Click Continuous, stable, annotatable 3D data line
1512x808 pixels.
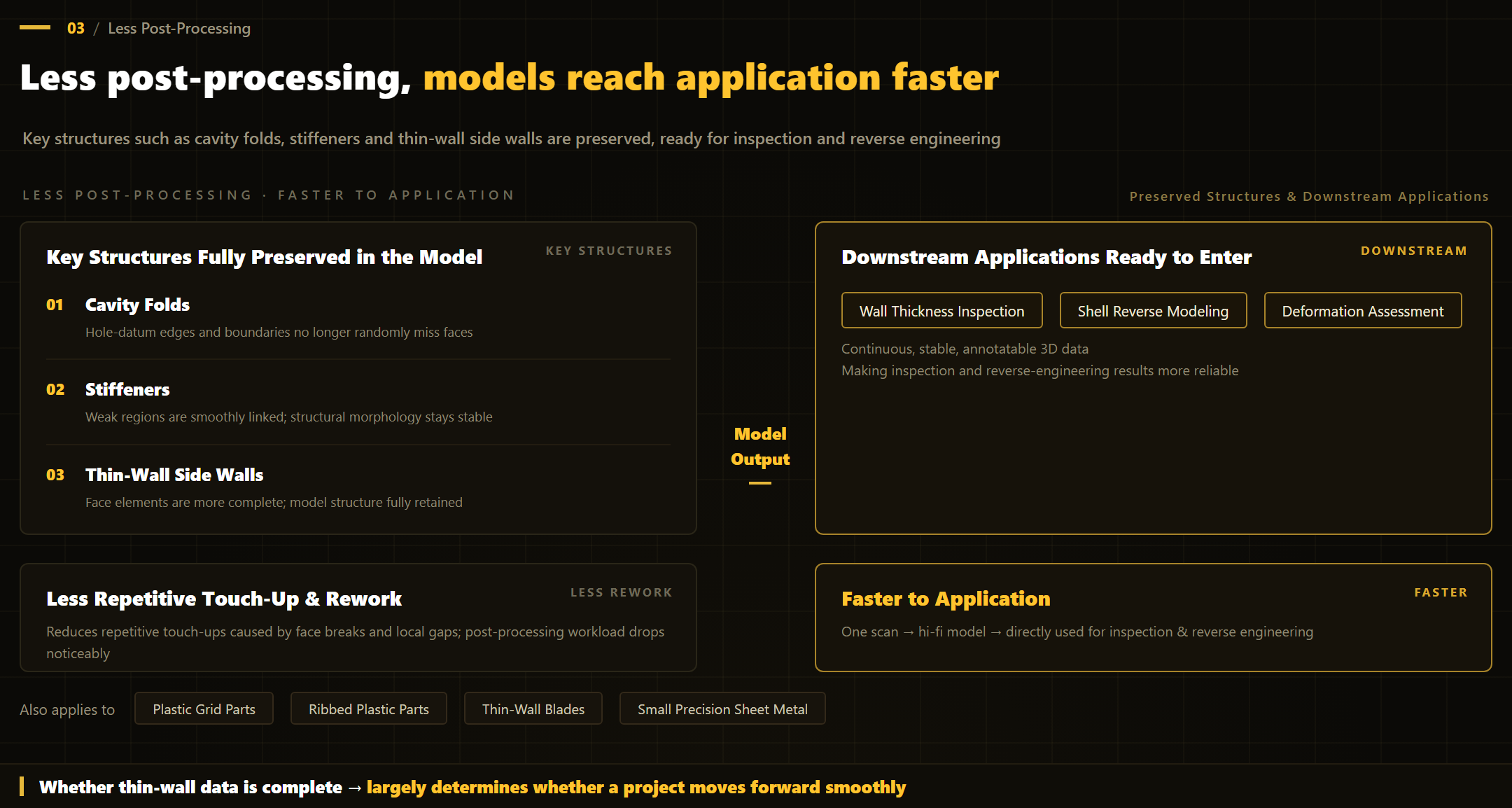[965, 349]
